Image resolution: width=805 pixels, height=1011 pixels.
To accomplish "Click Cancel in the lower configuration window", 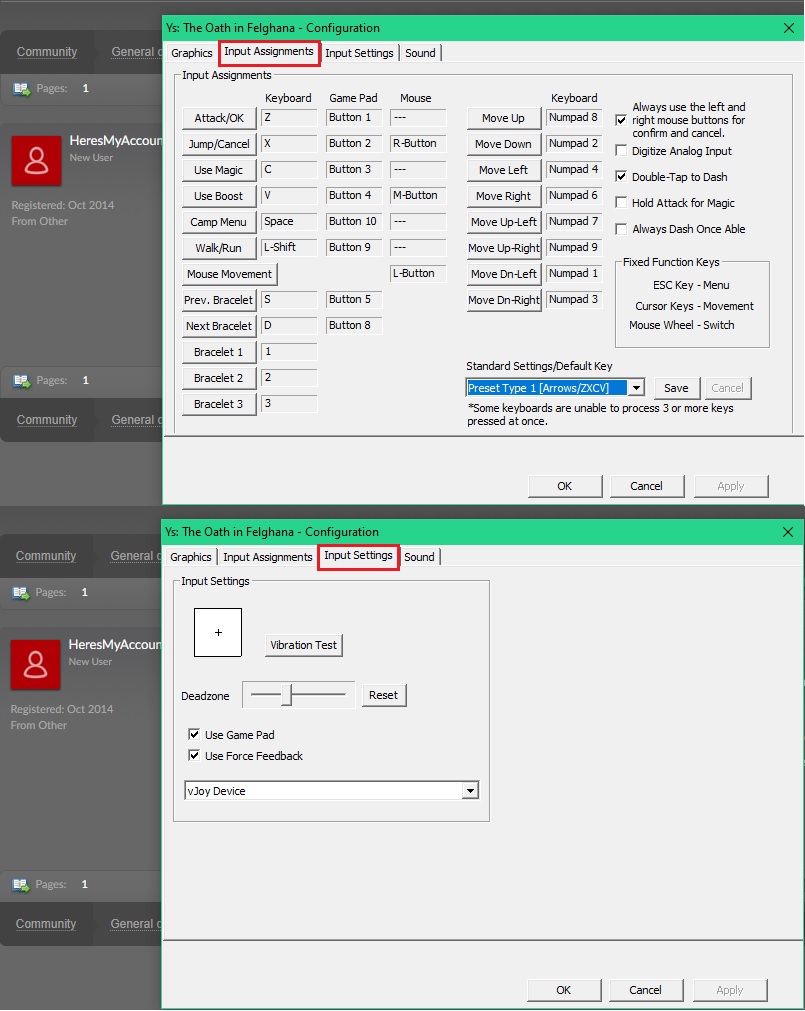I will point(645,990).
